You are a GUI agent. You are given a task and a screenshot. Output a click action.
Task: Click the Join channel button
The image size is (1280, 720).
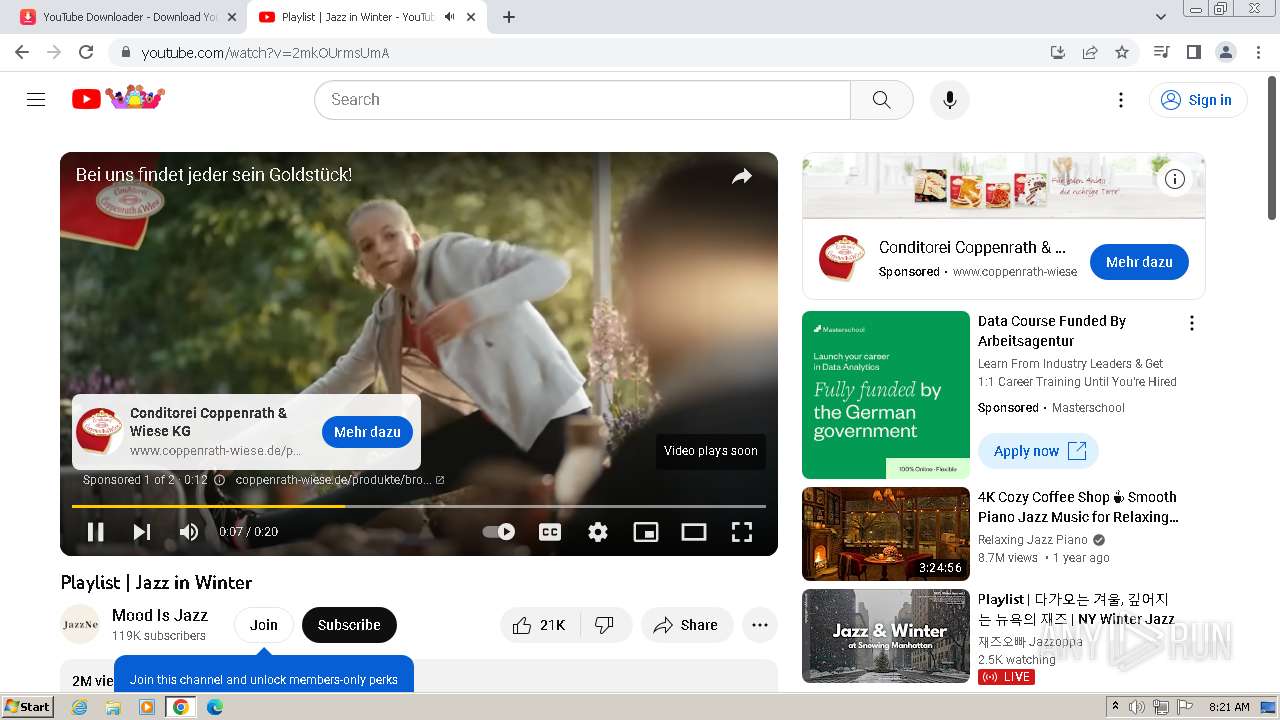point(264,625)
